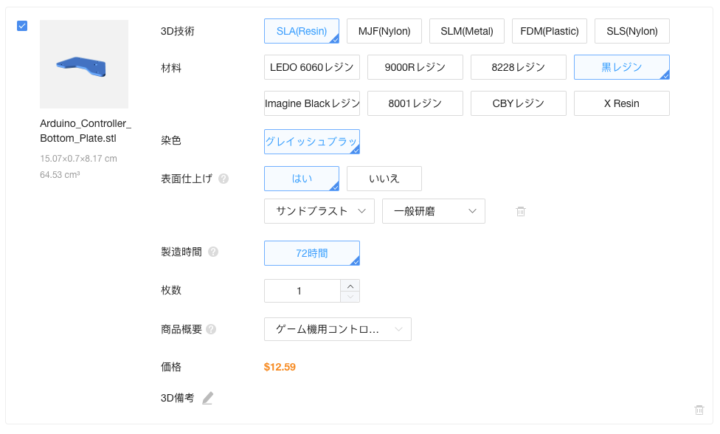Click the bottom-right delete item trash icon
Viewport: 720px width, 434px height.
(699, 410)
